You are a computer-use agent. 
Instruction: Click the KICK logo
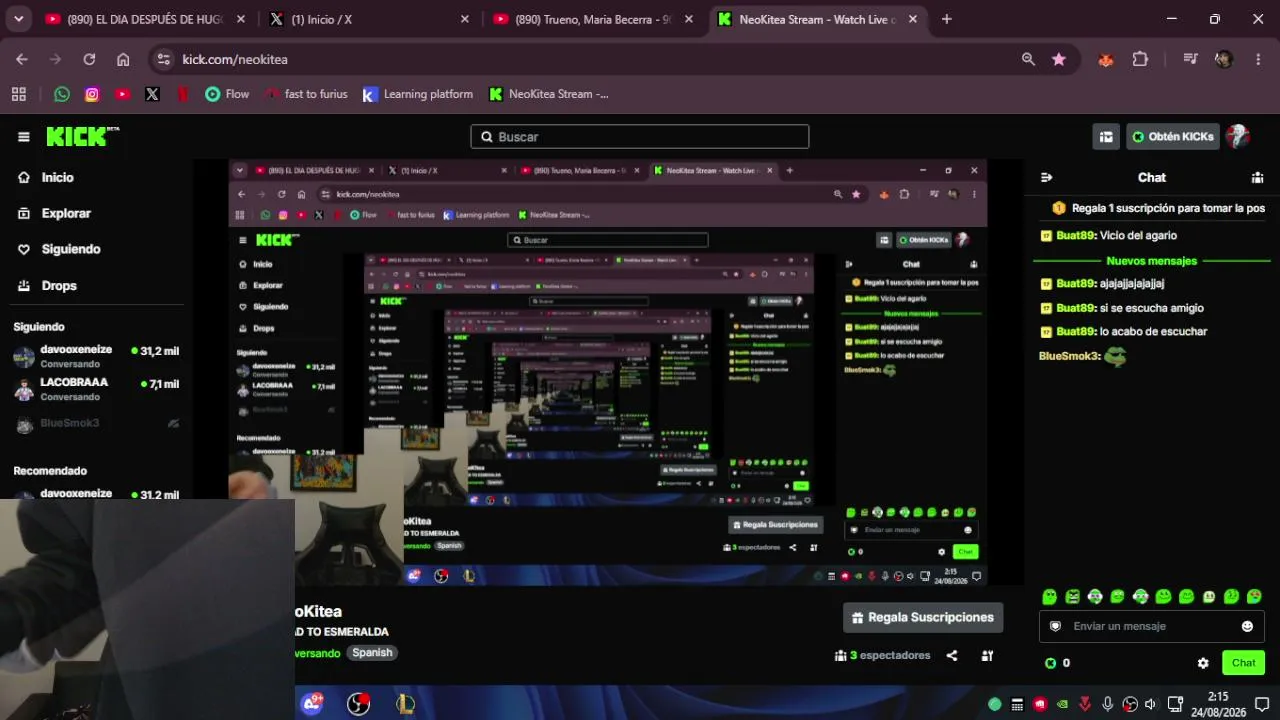point(82,137)
